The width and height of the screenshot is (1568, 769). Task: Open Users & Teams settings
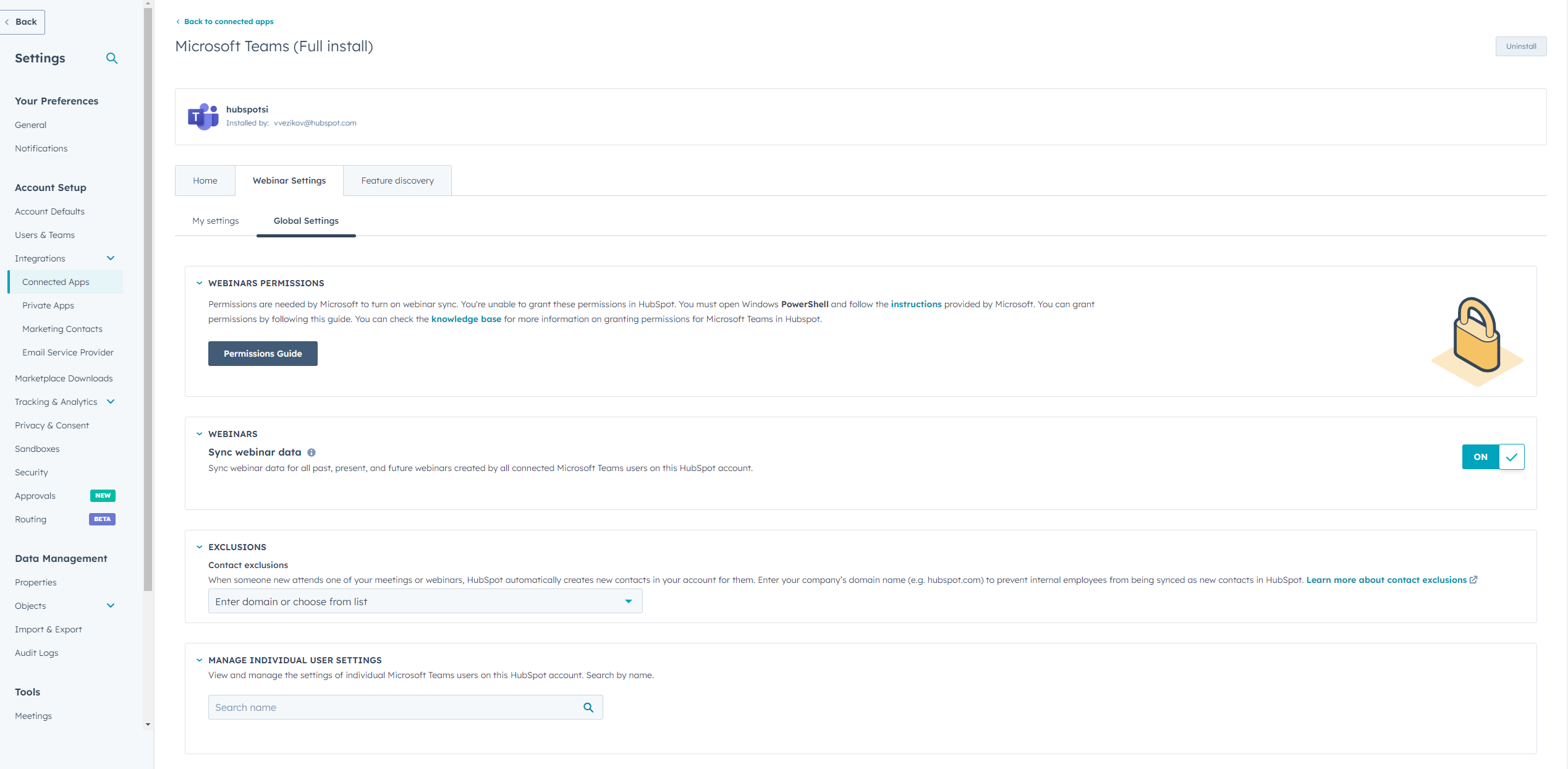click(45, 235)
